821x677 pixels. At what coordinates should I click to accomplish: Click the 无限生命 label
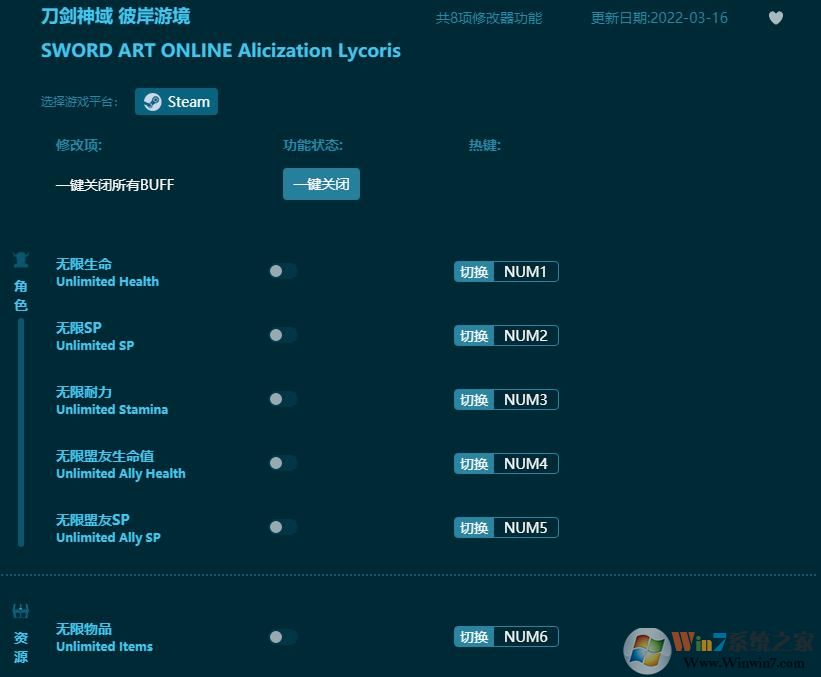(x=84, y=264)
